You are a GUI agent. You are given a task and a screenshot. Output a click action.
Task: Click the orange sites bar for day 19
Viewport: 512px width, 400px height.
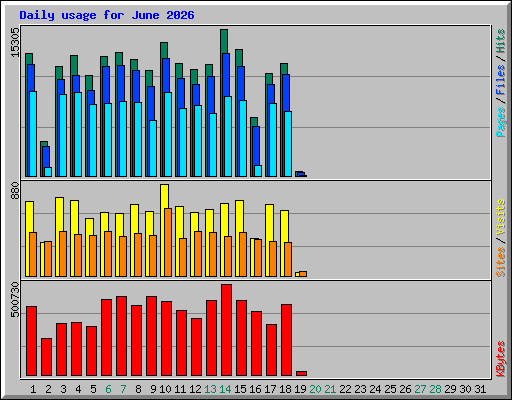click(303, 274)
